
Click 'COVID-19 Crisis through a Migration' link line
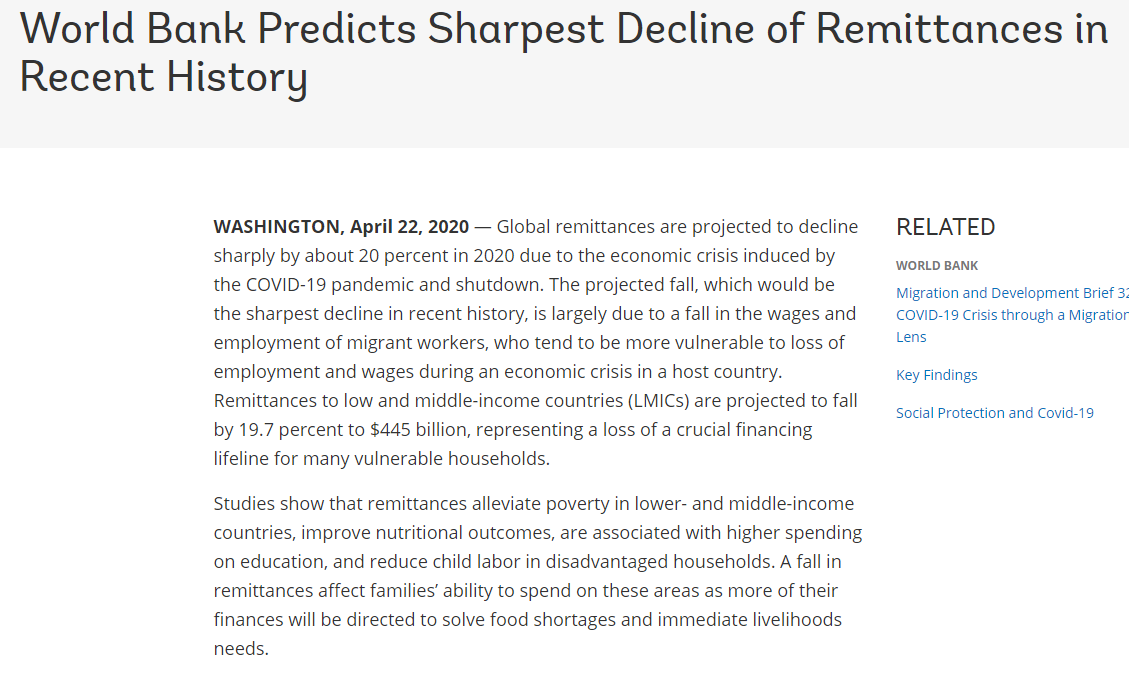pos(1011,315)
